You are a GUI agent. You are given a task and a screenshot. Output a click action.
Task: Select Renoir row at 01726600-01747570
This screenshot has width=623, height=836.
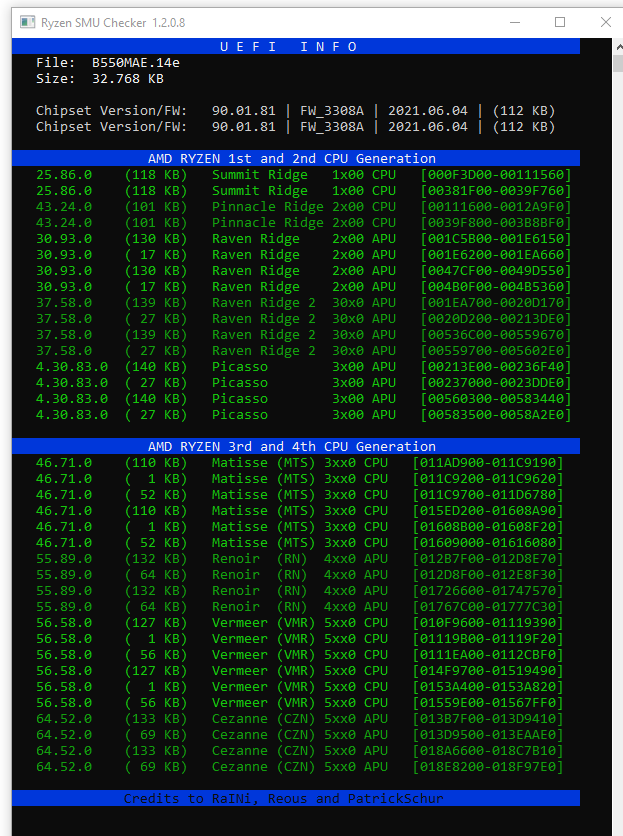pyautogui.click(x=300, y=591)
